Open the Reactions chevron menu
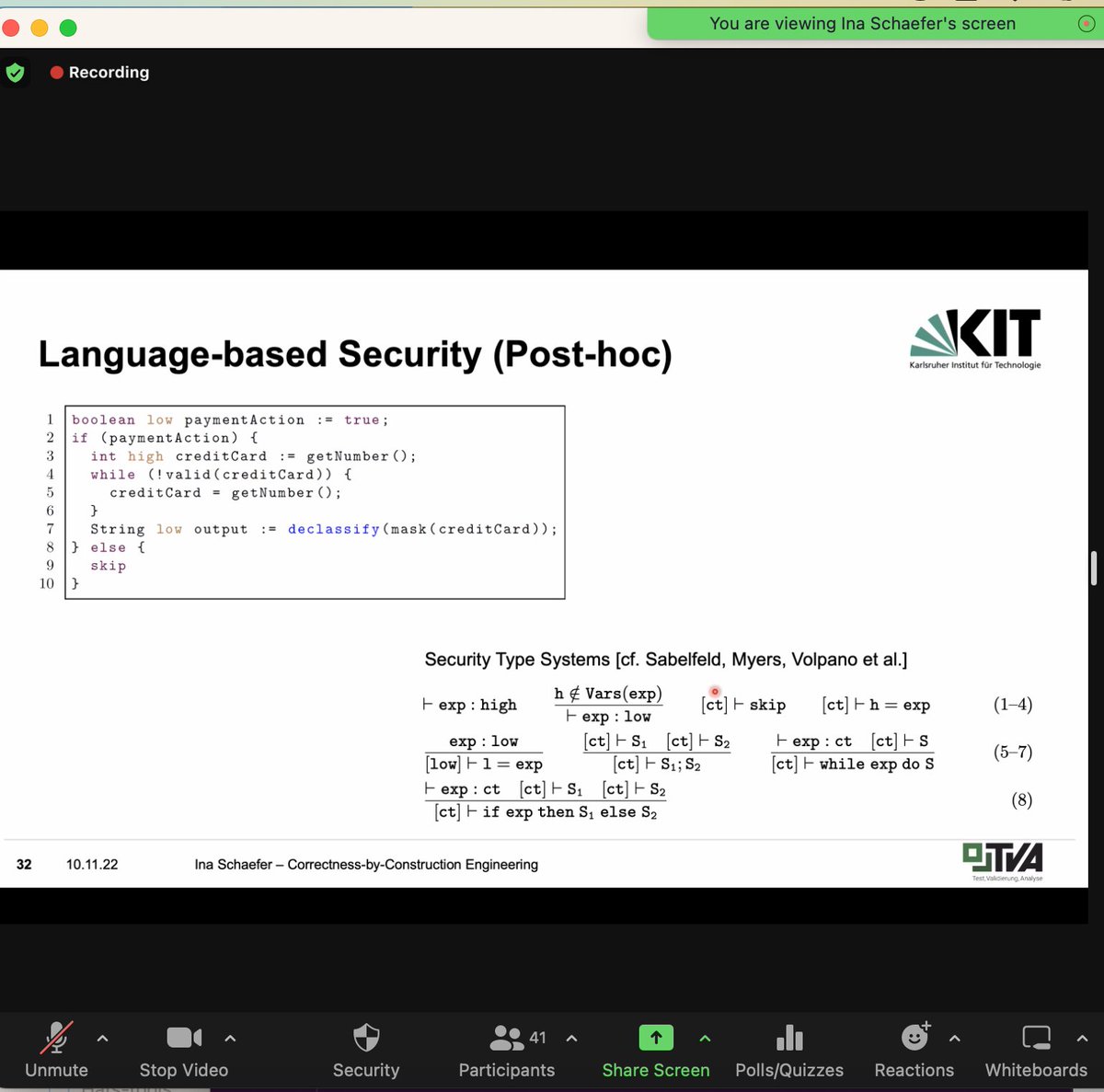 954,1038
